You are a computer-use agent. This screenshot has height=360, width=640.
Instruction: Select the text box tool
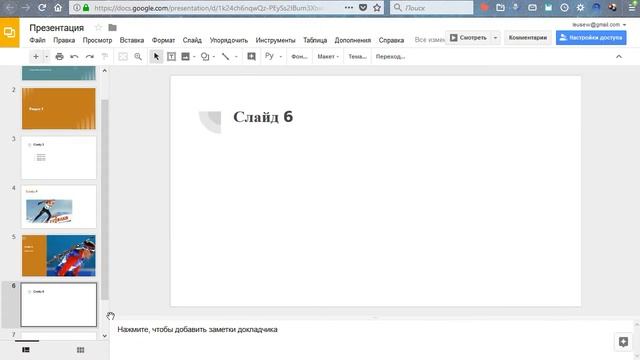tap(171, 57)
